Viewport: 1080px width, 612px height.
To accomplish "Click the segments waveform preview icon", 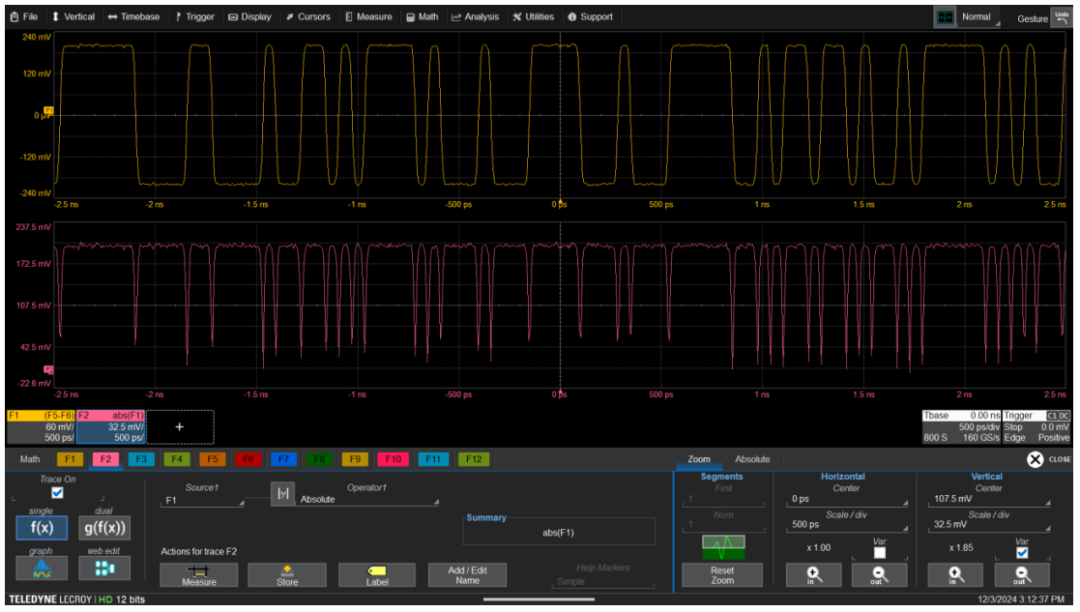I will coord(723,547).
